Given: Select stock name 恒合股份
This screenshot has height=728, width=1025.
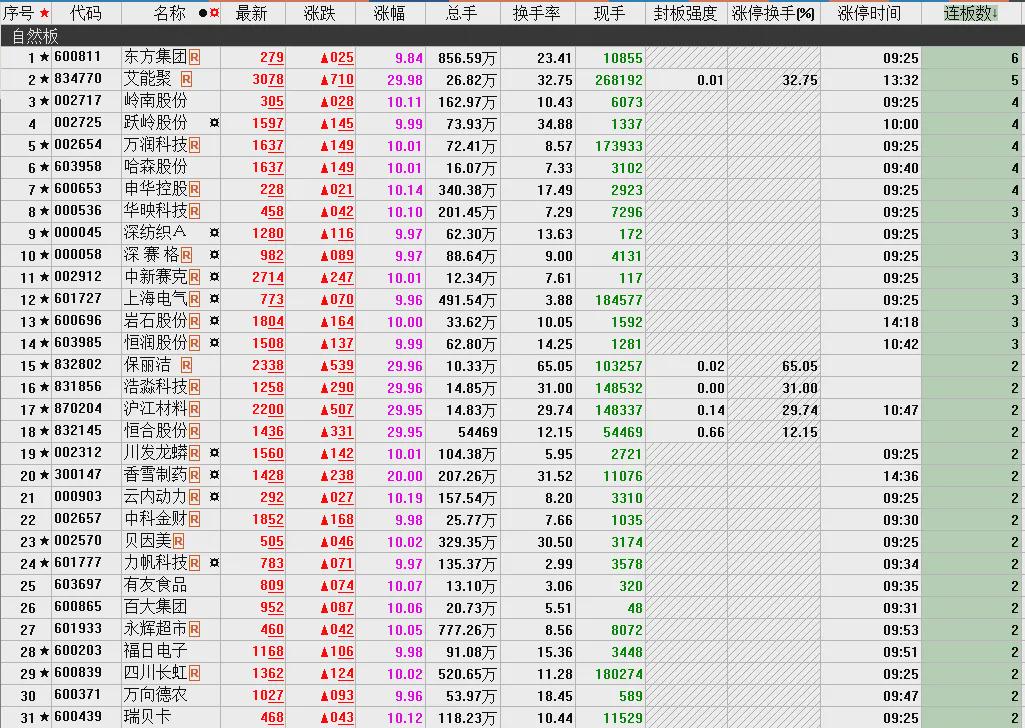Looking at the screenshot, I should tap(156, 431).
